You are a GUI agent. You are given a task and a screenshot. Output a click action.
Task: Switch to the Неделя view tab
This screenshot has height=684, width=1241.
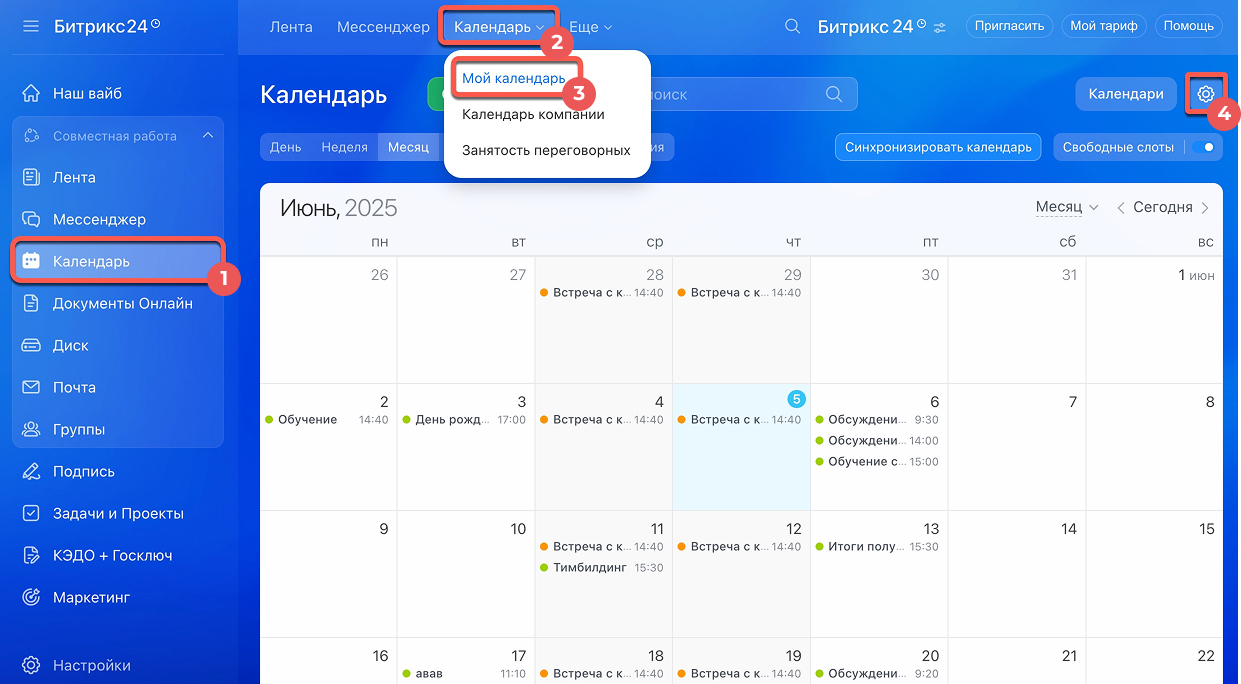click(344, 147)
